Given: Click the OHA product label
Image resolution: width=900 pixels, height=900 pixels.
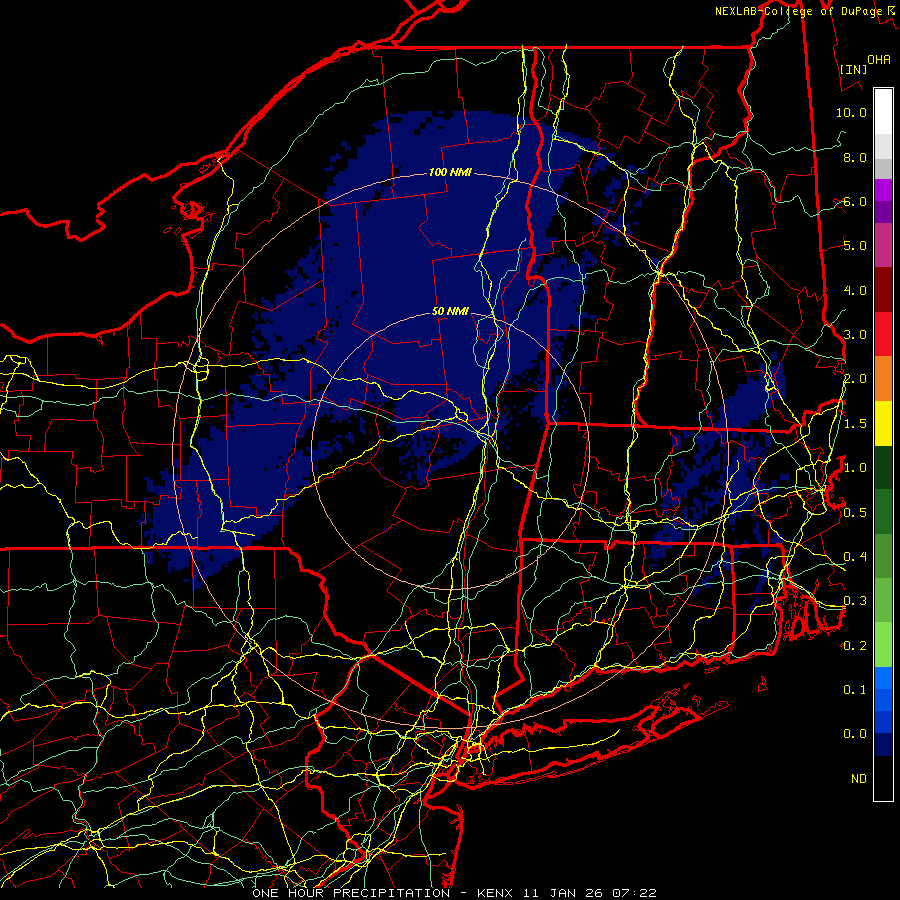Looking at the screenshot, I should click(879, 59).
